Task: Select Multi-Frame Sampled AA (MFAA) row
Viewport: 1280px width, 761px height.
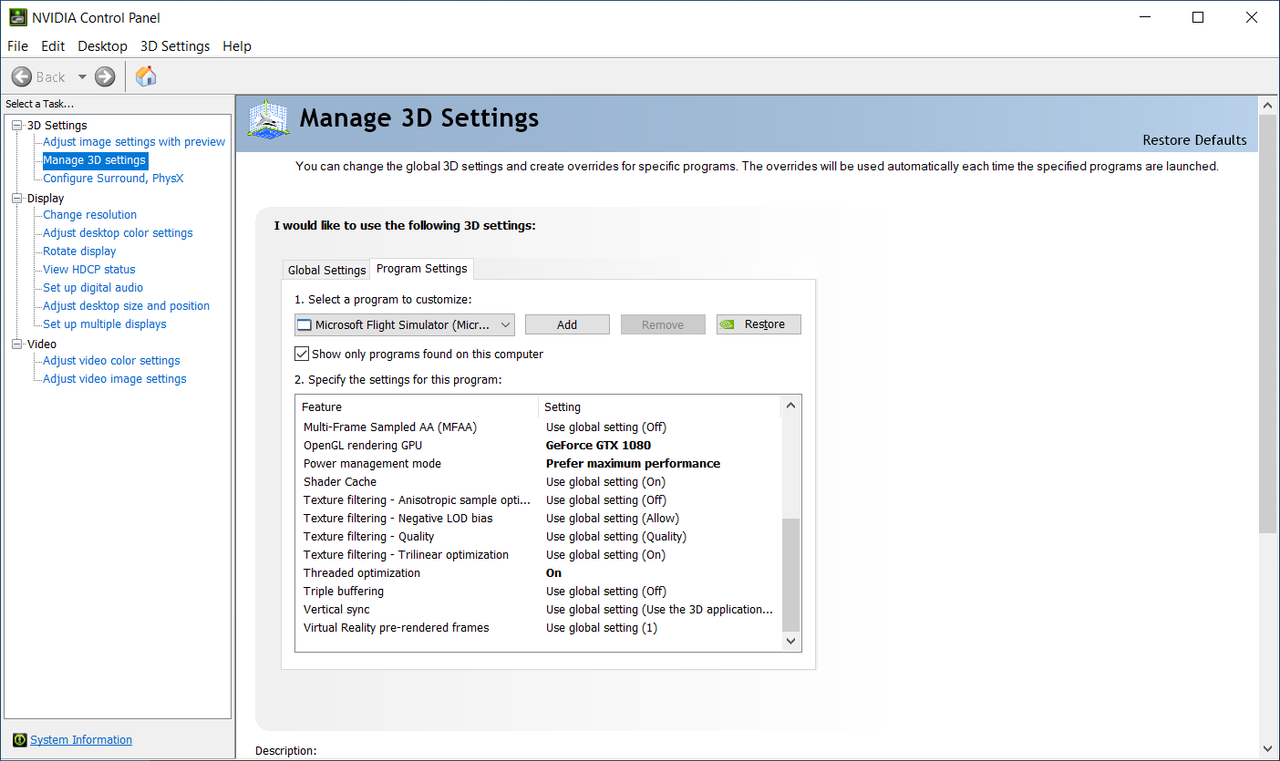Action: click(538, 427)
